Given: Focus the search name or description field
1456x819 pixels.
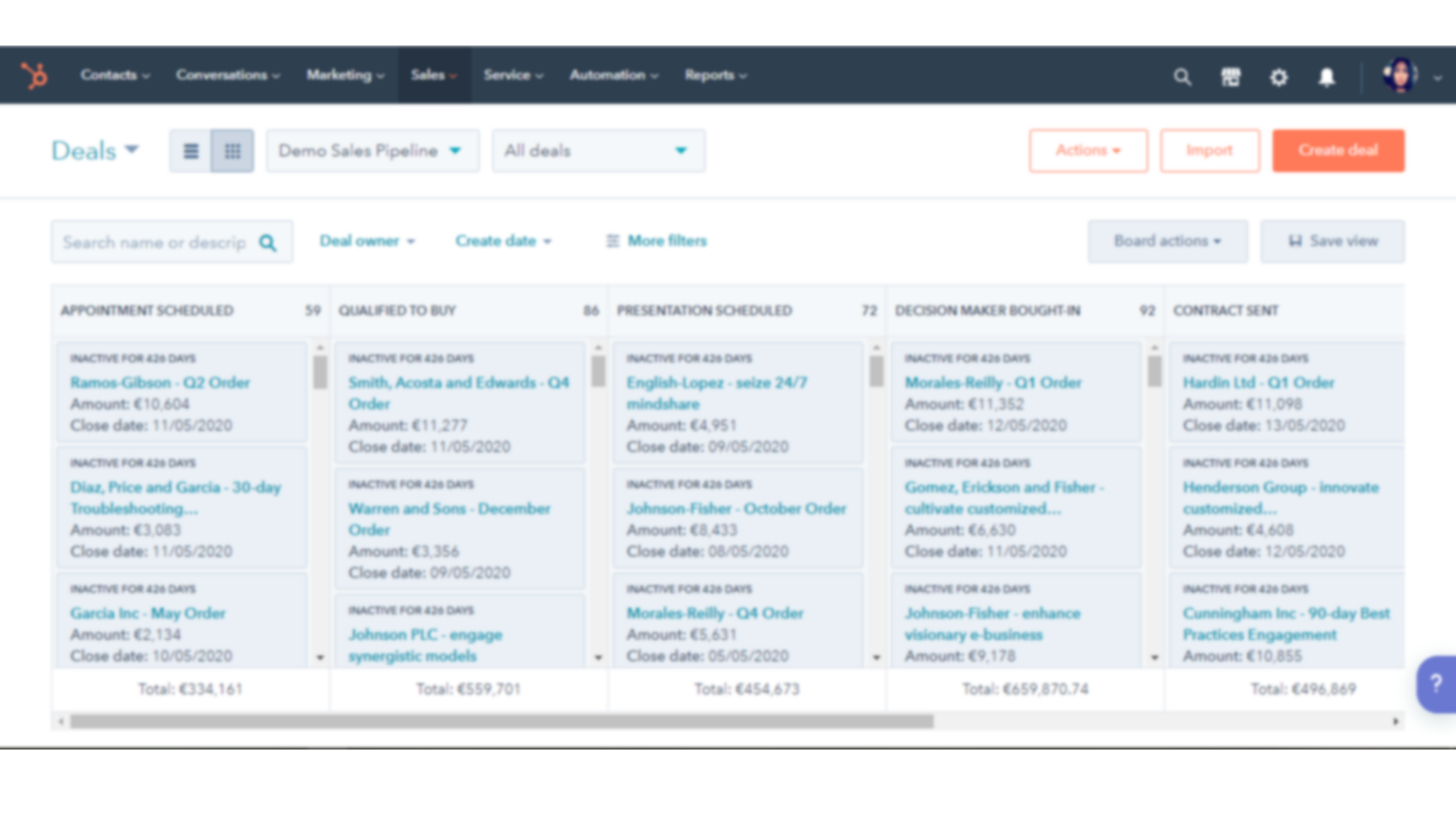Looking at the screenshot, I should [x=172, y=242].
